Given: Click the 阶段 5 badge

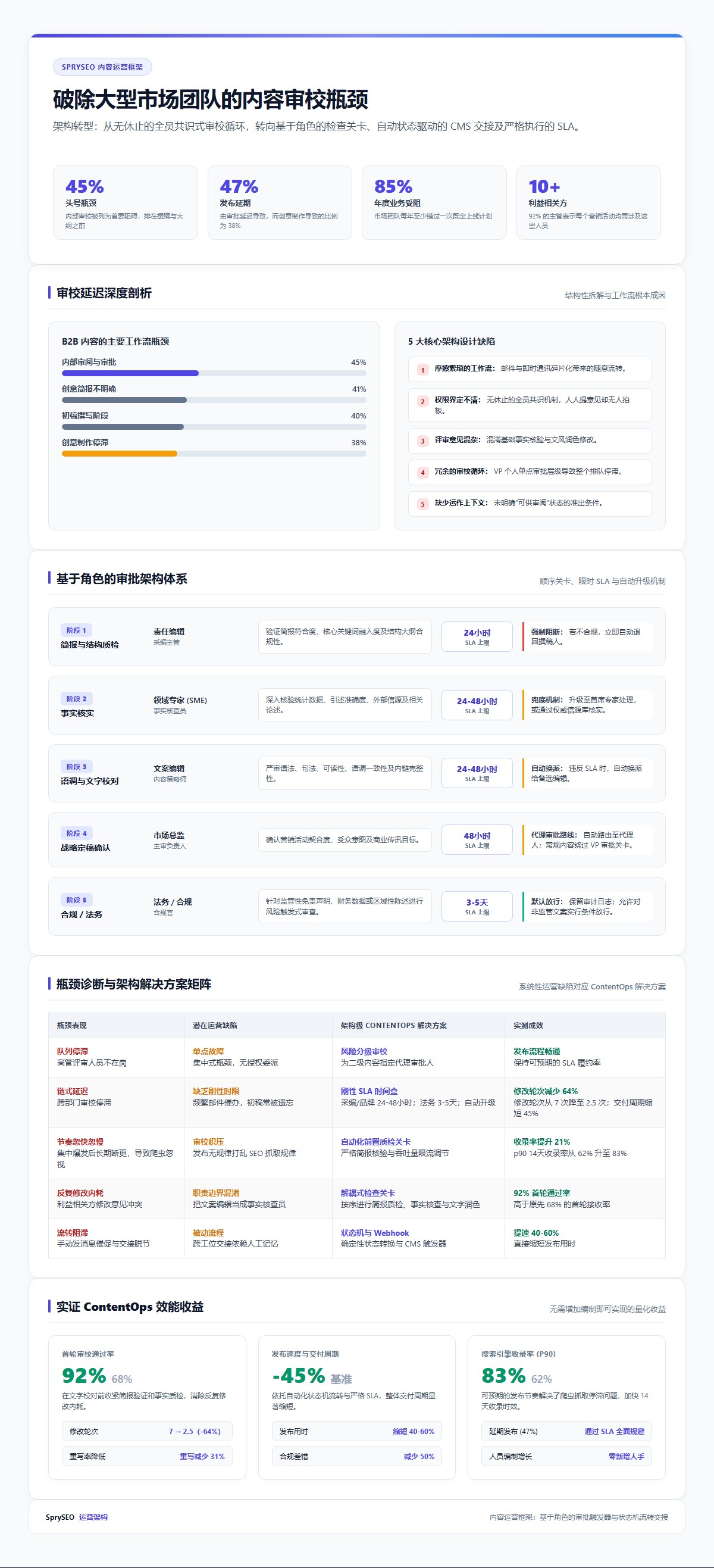Looking at the screenshot, I should coord(76,899).
